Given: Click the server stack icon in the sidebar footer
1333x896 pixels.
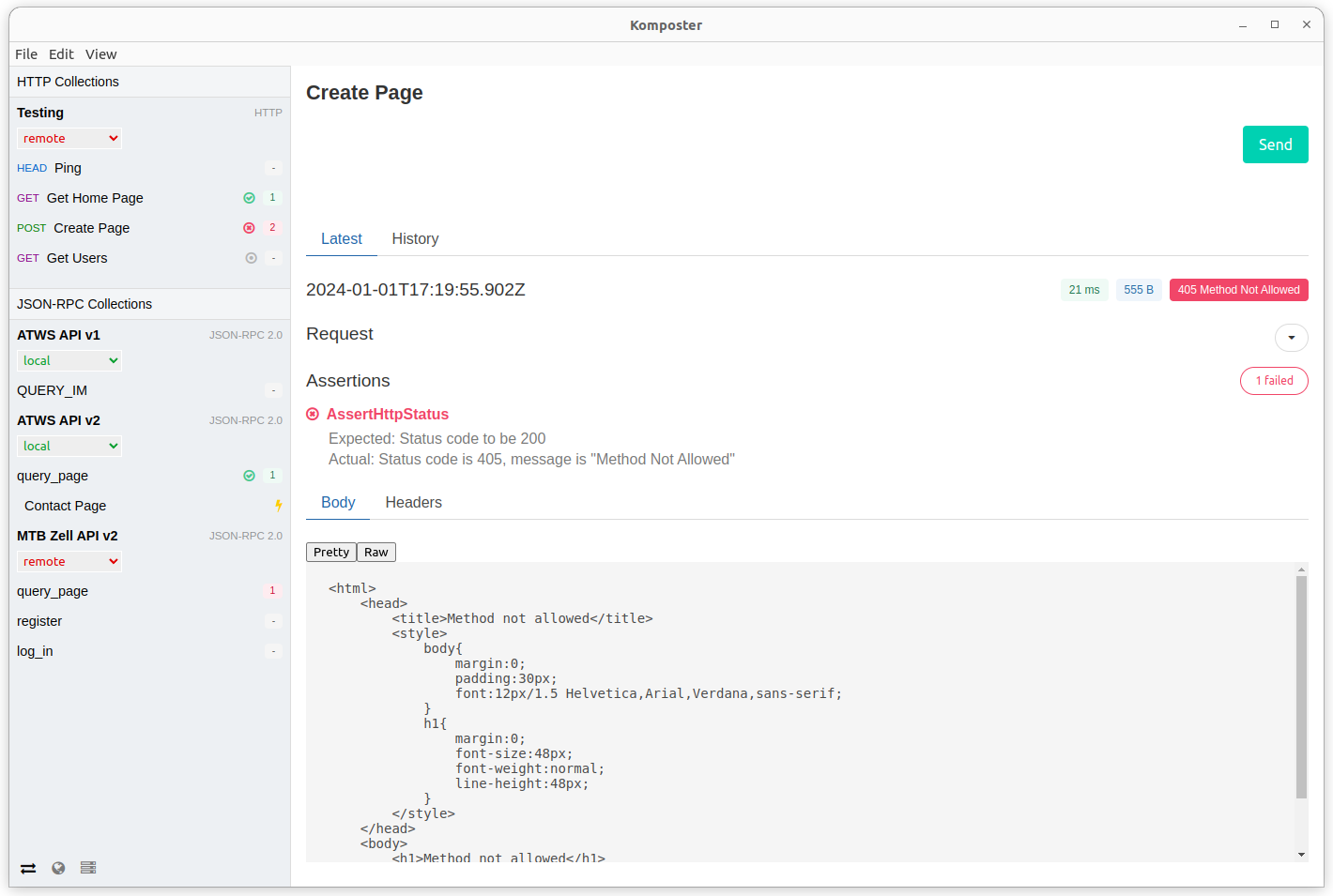Looking at the screenshot, I should coord(88,868).
